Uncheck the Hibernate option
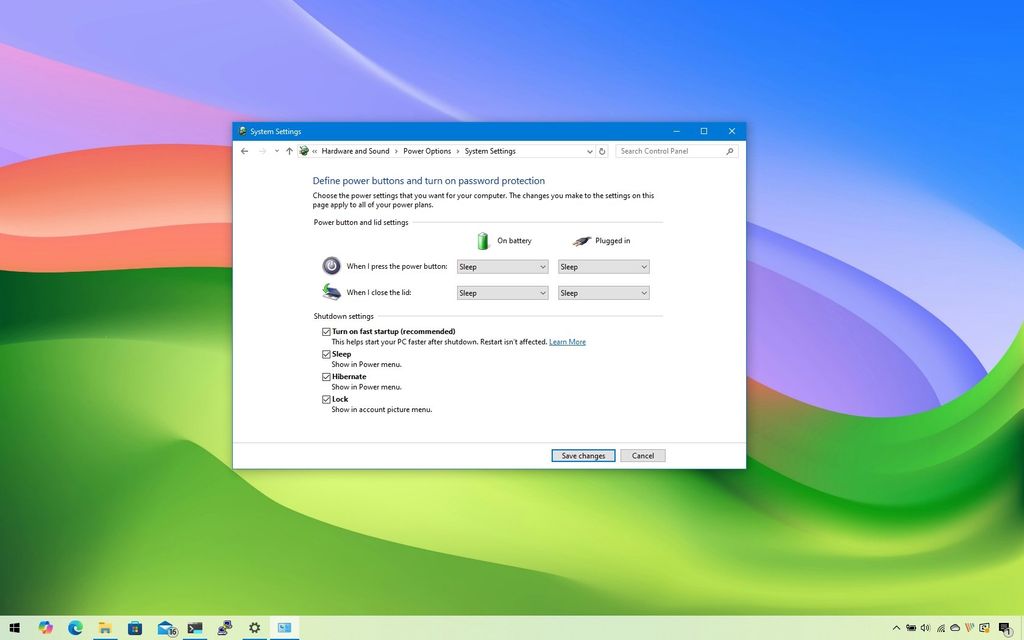 click(x=326, y=377)
